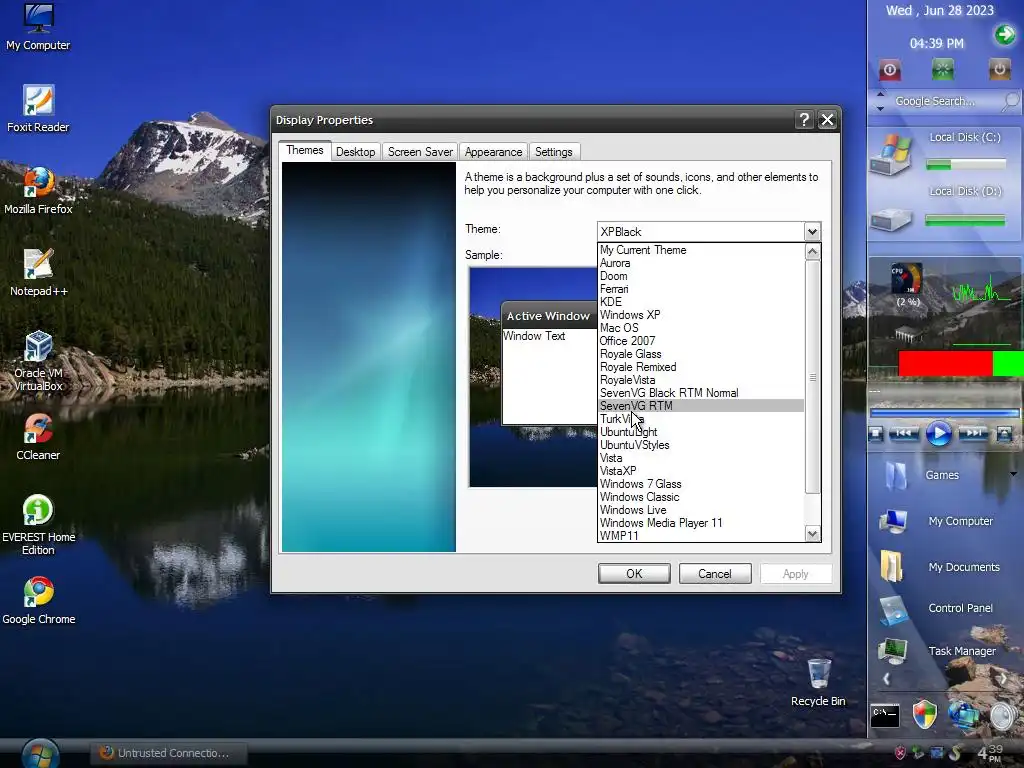
Task: Switch to the Themes tab
Action: [304, 150]
